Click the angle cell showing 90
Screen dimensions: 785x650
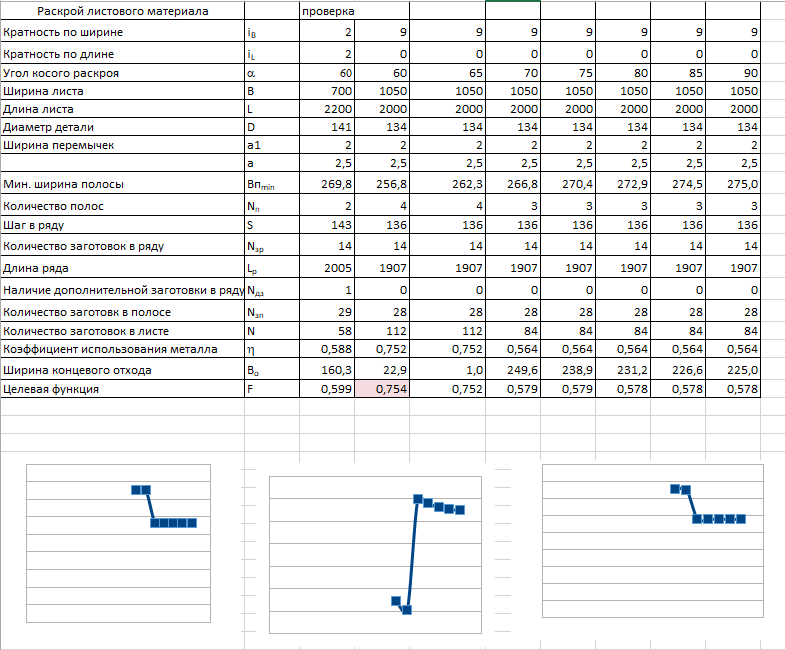click(x=733, y=73)
